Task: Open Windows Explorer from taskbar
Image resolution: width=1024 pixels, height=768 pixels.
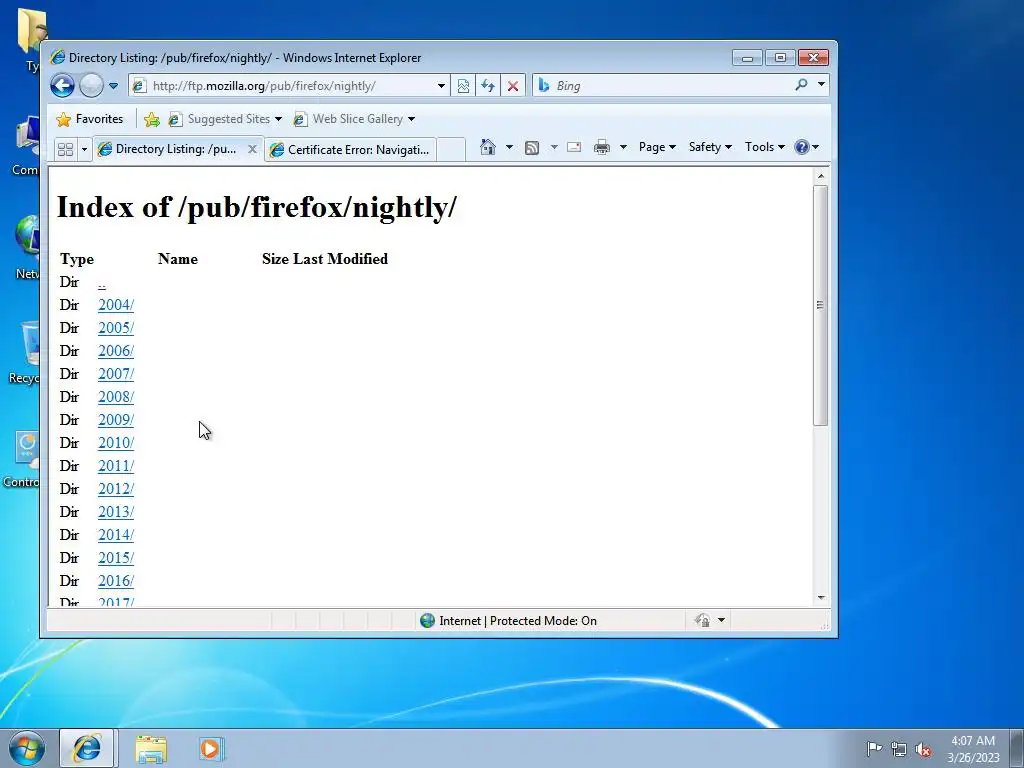Action: click(151, 748)
